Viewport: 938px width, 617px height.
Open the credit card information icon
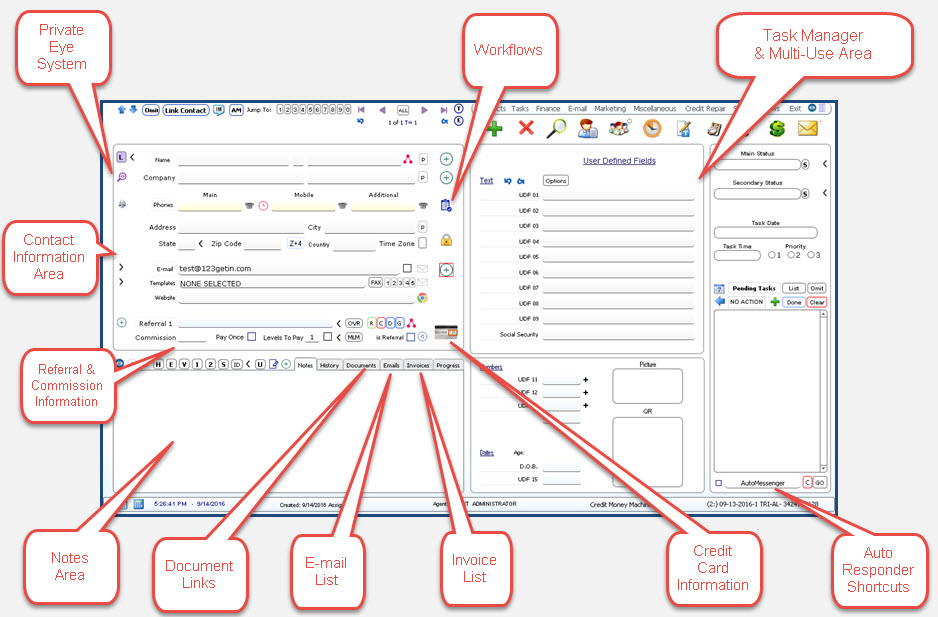pos(446,331)
